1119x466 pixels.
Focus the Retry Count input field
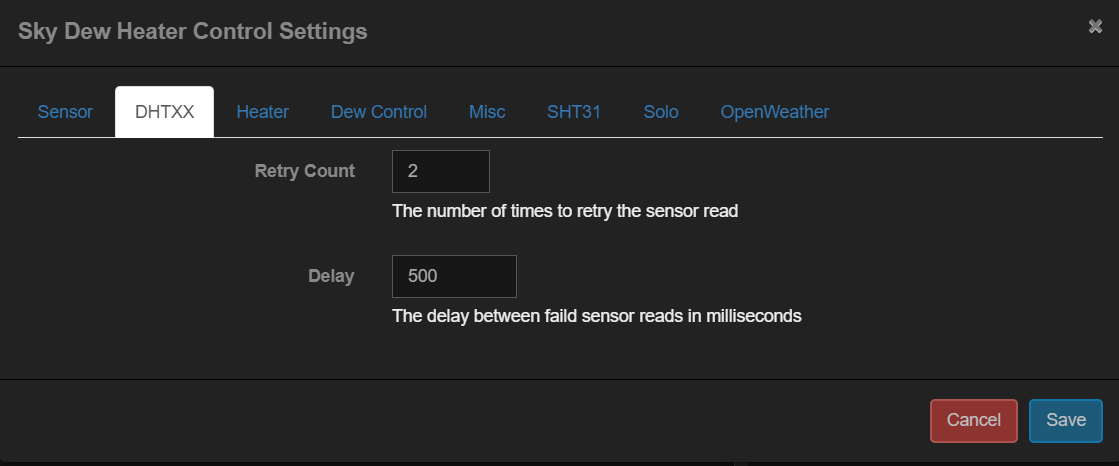[x=440, y=171]
